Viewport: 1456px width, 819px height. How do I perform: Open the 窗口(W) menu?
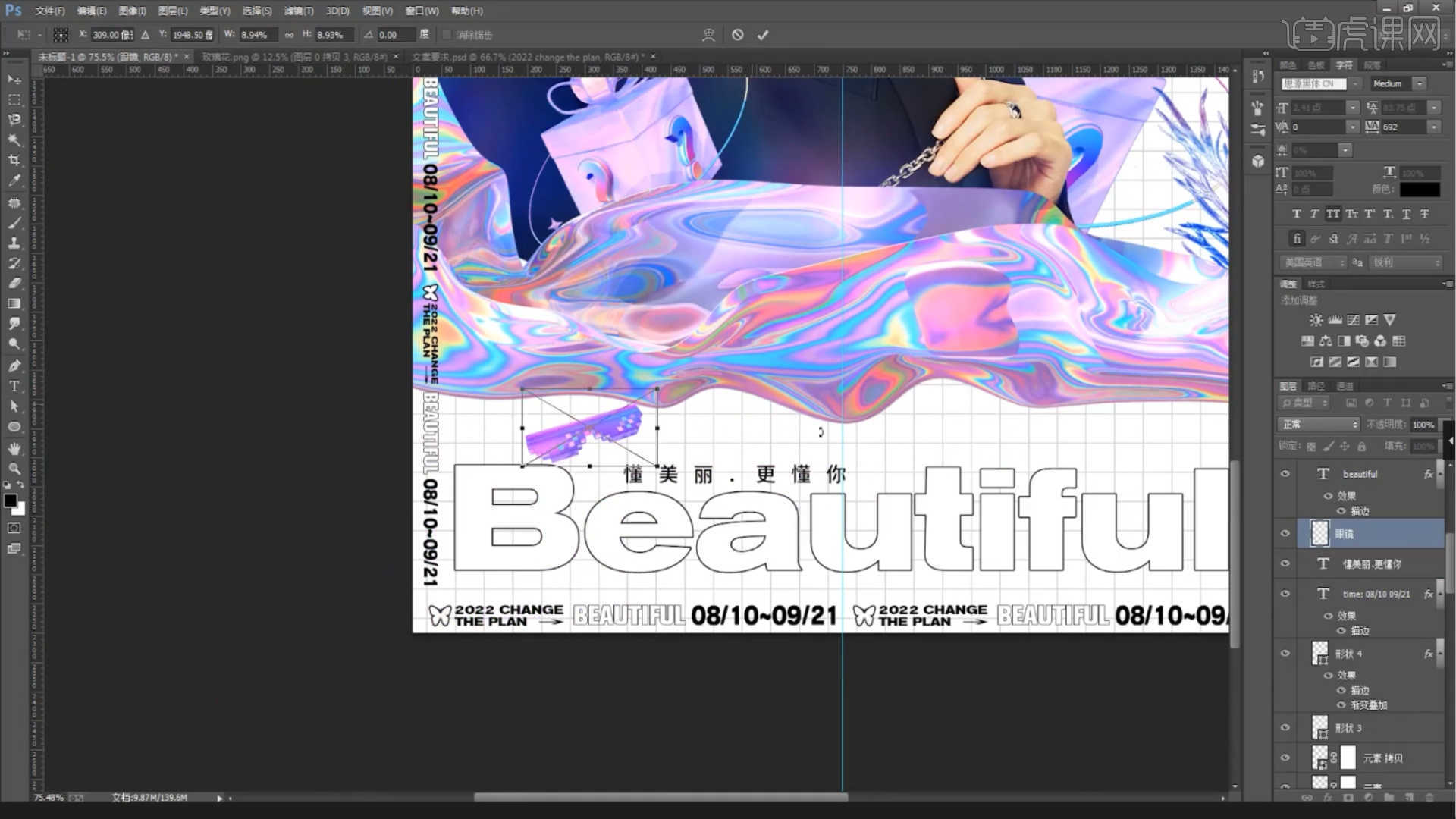click(422, 11)
